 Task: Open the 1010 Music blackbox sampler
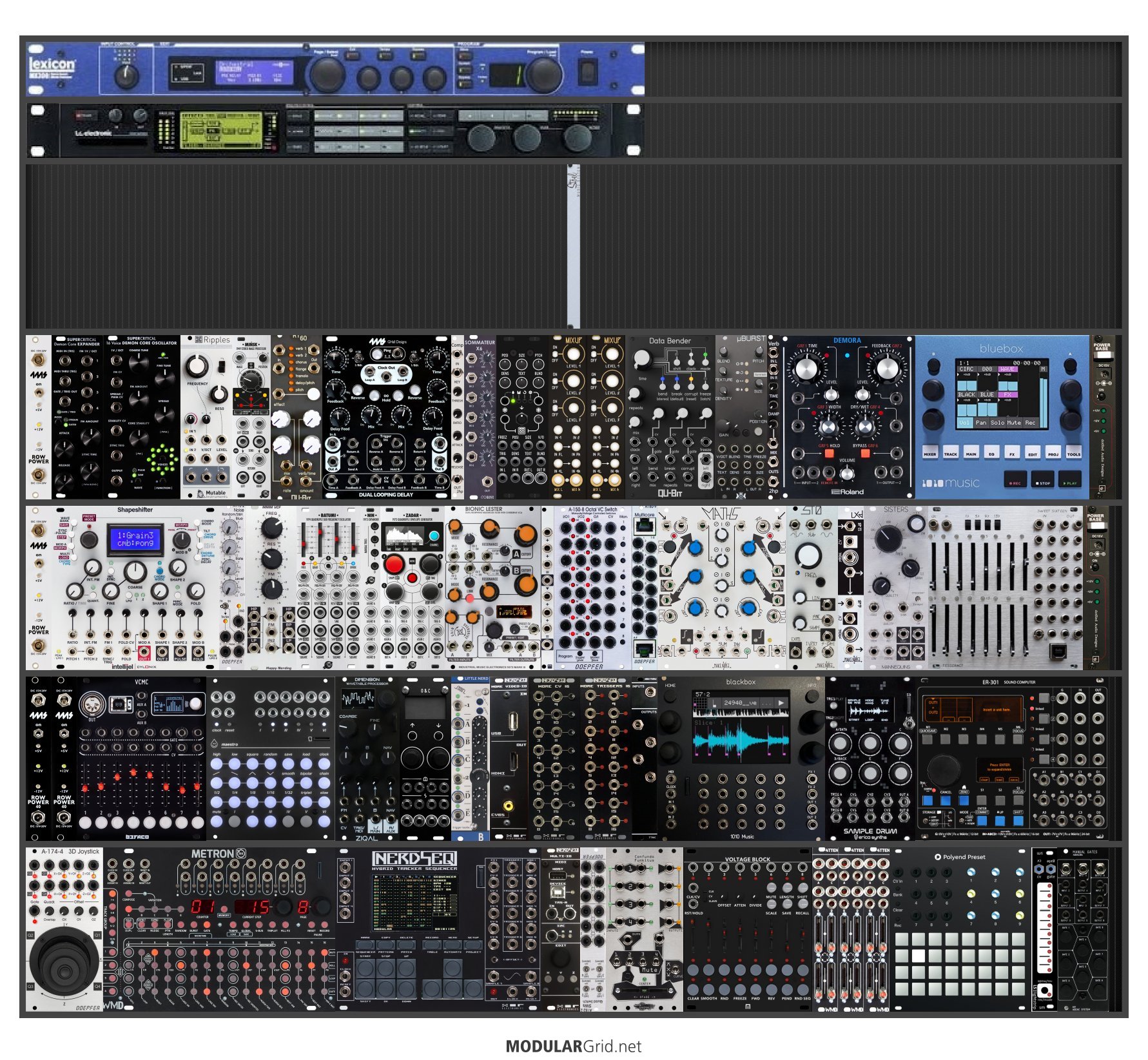pyautogui.click(x=741, y=758)
